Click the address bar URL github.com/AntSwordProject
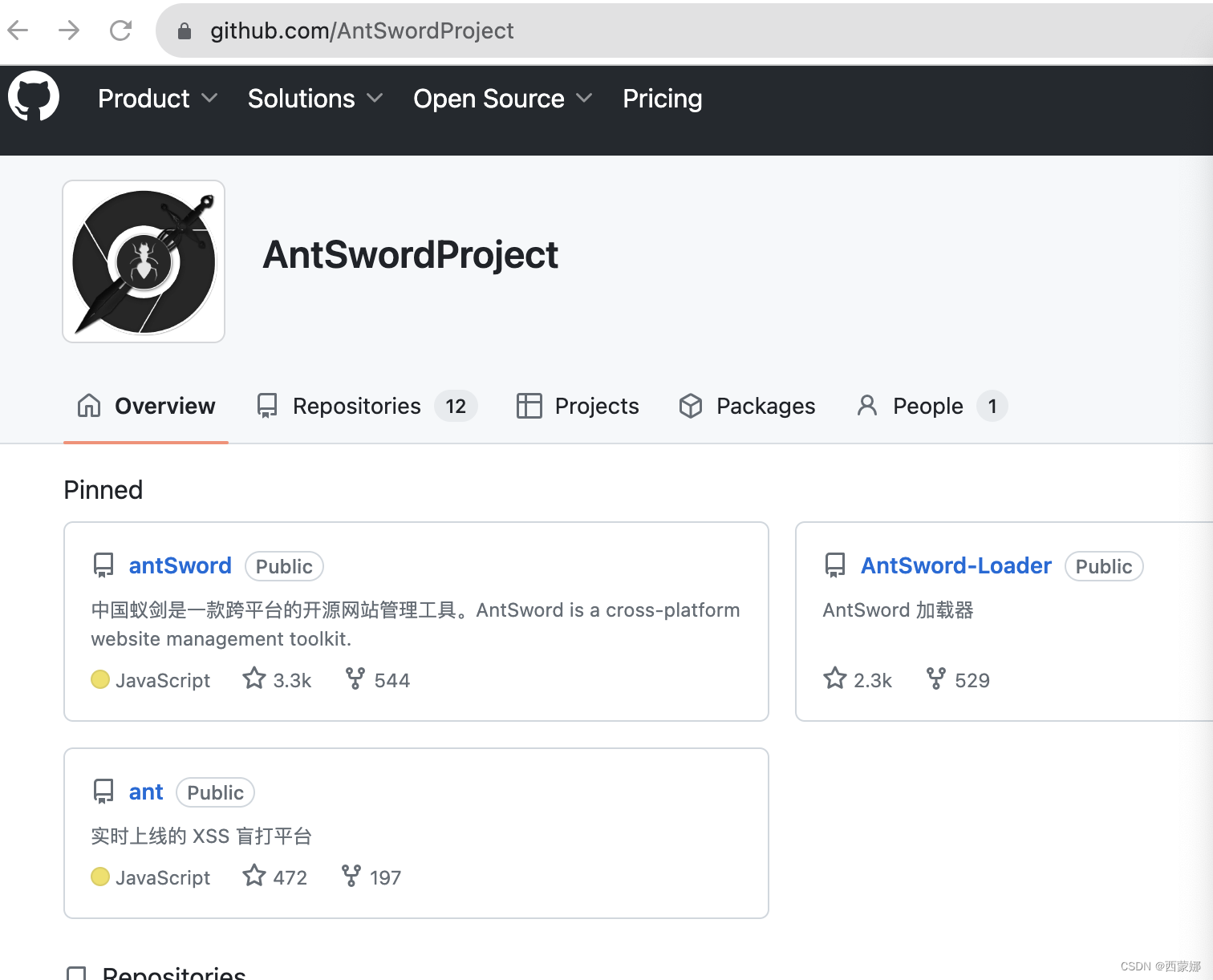The image size is (1213, 980). 362,30
